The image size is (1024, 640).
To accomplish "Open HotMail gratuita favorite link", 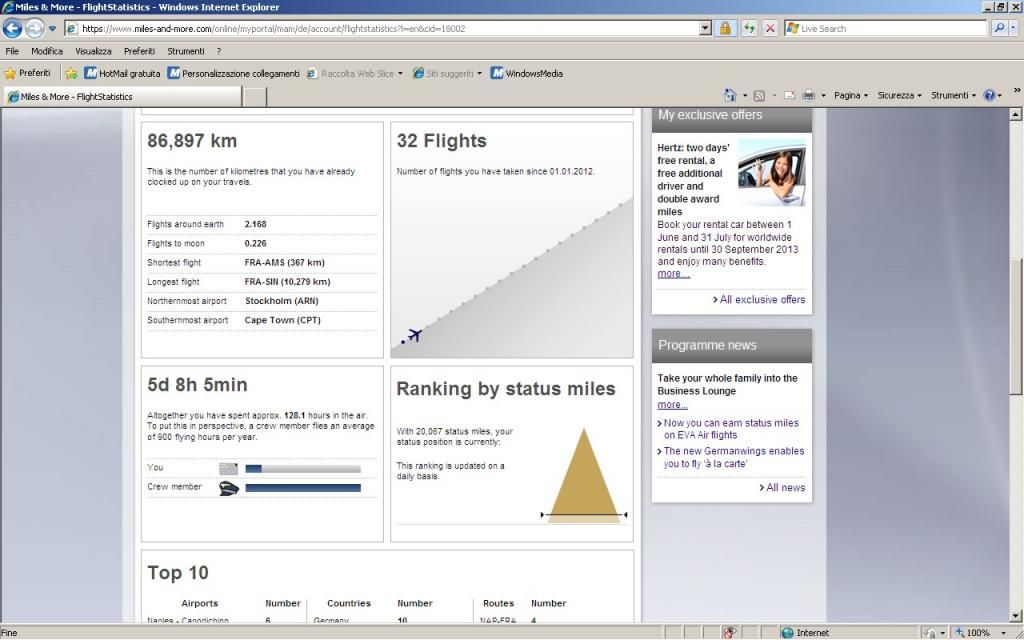I will click(122, 74).
